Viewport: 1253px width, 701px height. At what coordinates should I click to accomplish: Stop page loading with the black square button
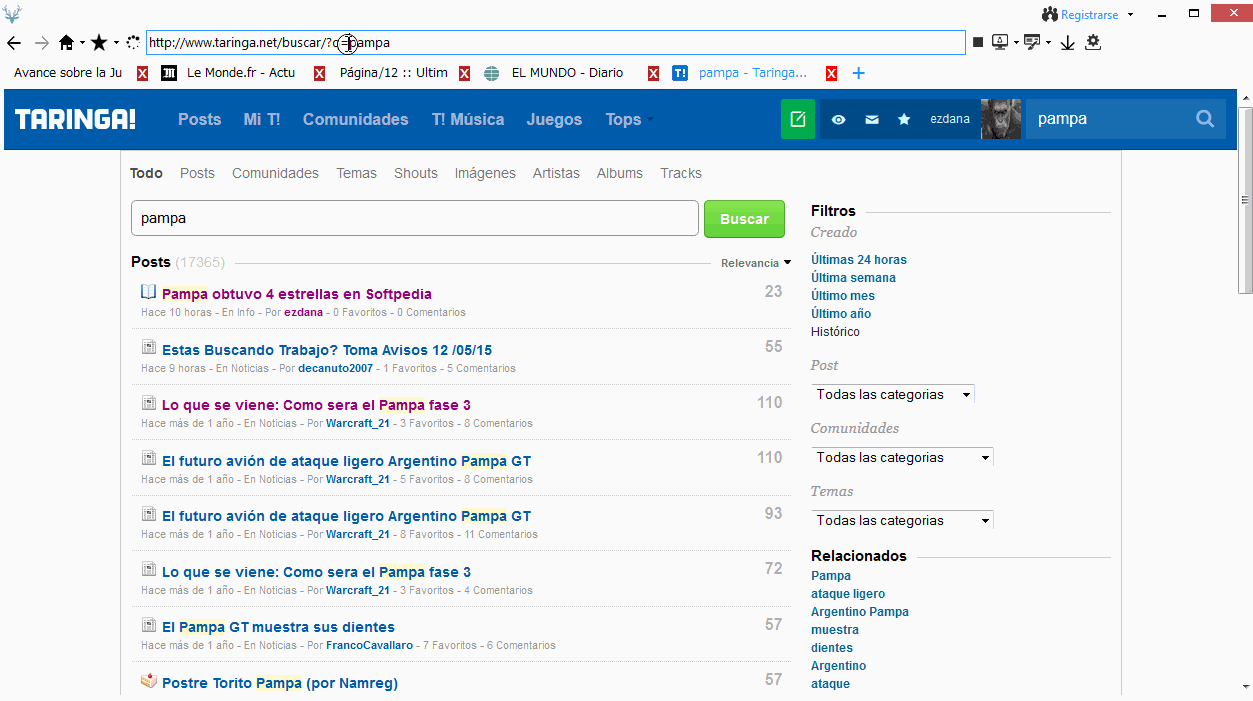point(977,42)
